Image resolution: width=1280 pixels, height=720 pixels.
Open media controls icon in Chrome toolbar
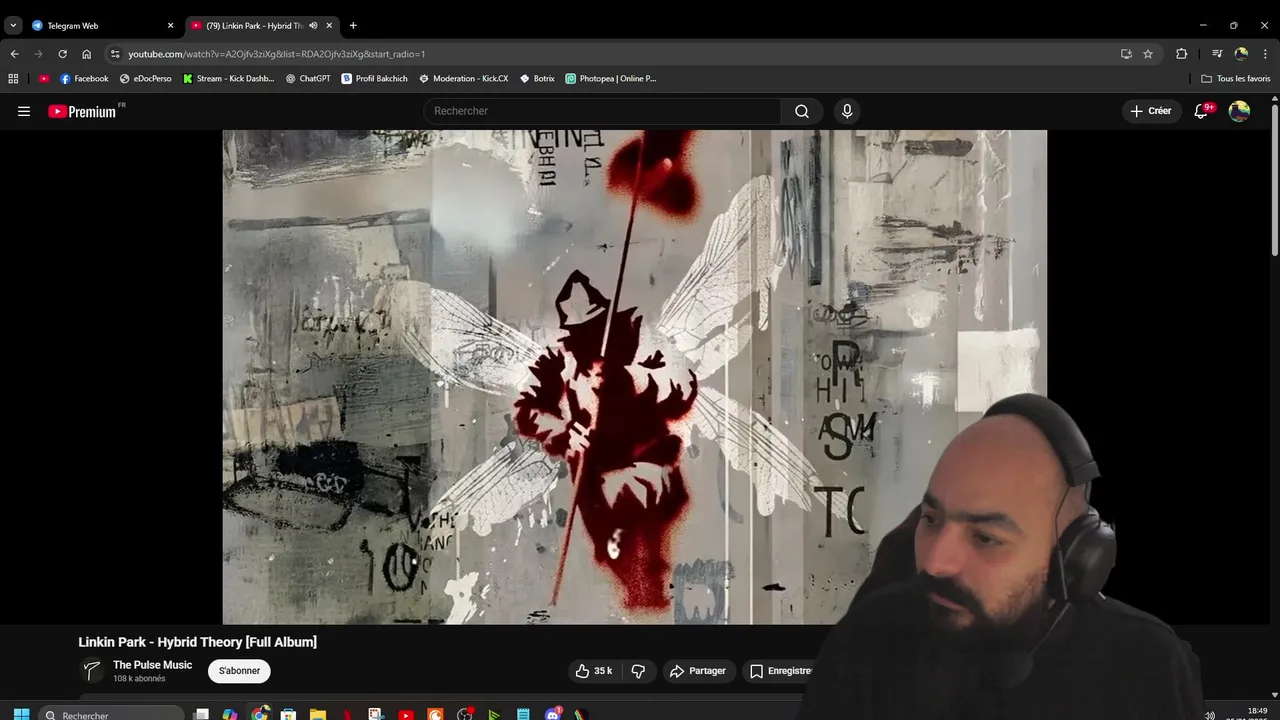[1217, 54]
